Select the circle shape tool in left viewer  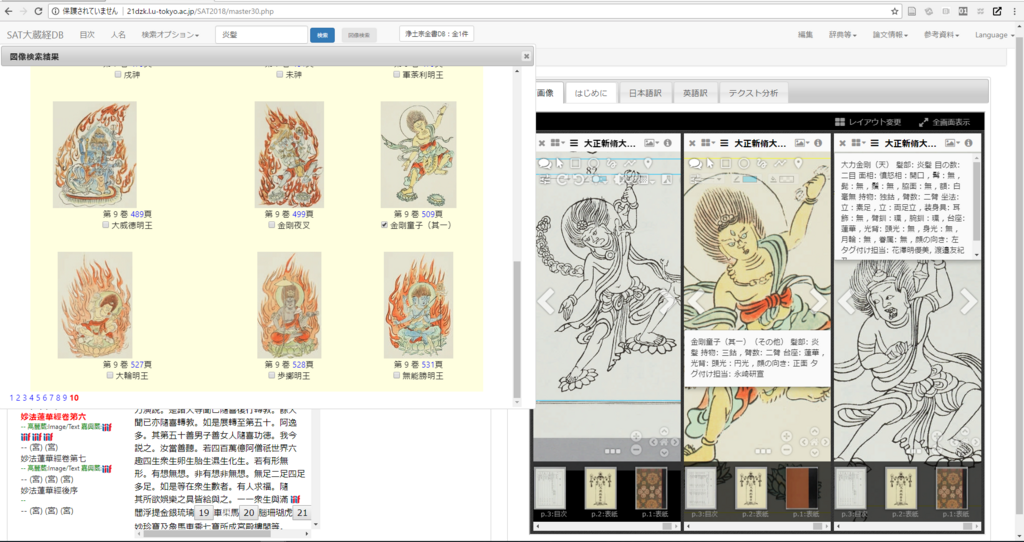coord(594,163)
